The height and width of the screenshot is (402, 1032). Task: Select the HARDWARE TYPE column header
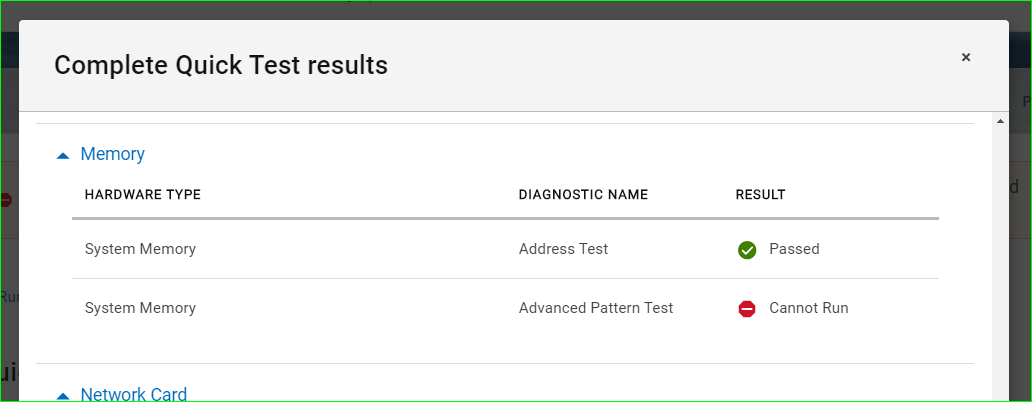coord(143,195)
